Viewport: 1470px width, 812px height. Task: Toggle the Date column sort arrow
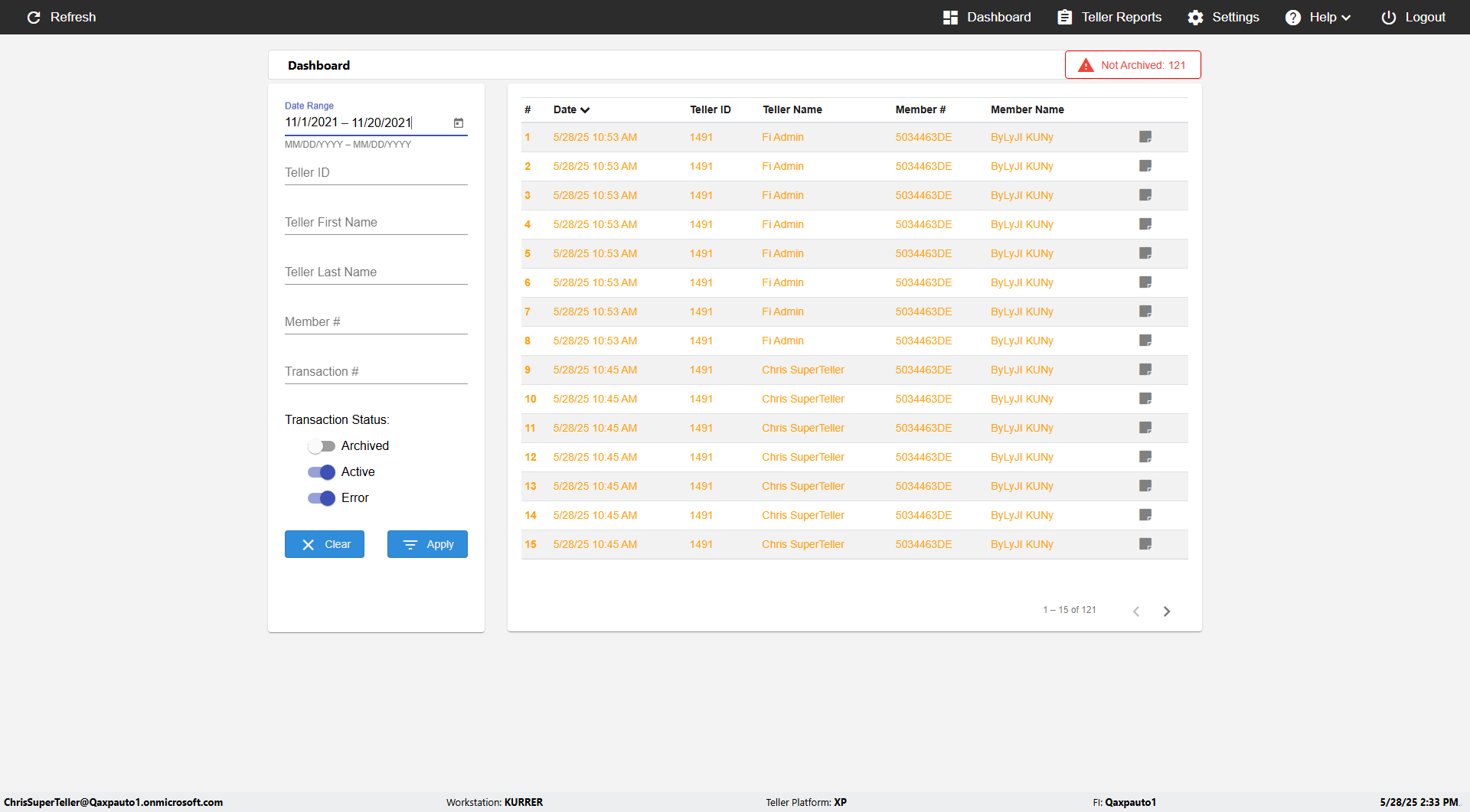point(585,110)
